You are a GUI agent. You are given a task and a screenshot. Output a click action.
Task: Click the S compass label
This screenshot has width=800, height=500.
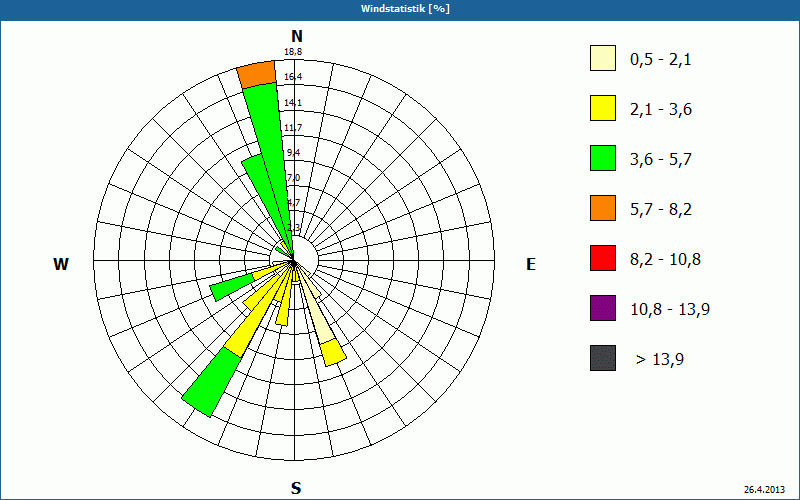296,488
